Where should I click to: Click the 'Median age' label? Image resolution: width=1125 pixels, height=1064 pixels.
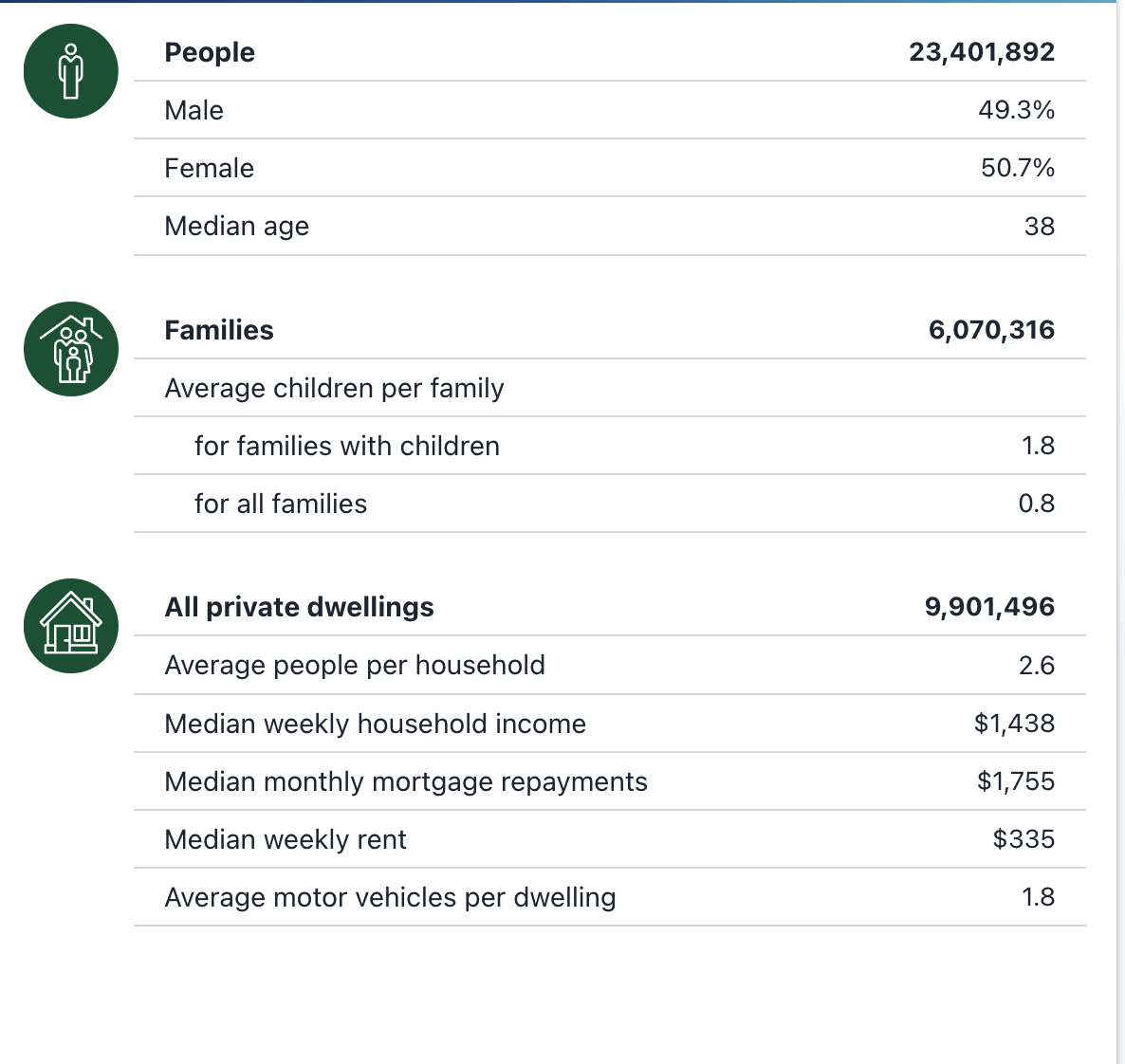point(237,227)
